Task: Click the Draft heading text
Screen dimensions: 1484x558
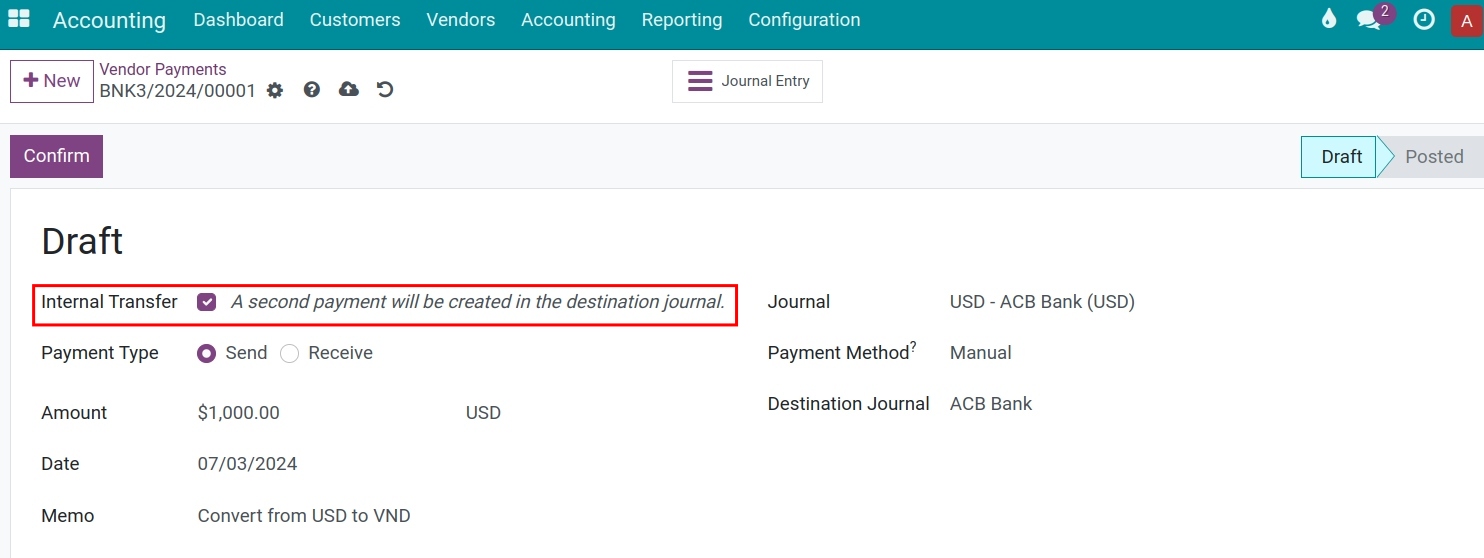Action: (x=82, y=241)
